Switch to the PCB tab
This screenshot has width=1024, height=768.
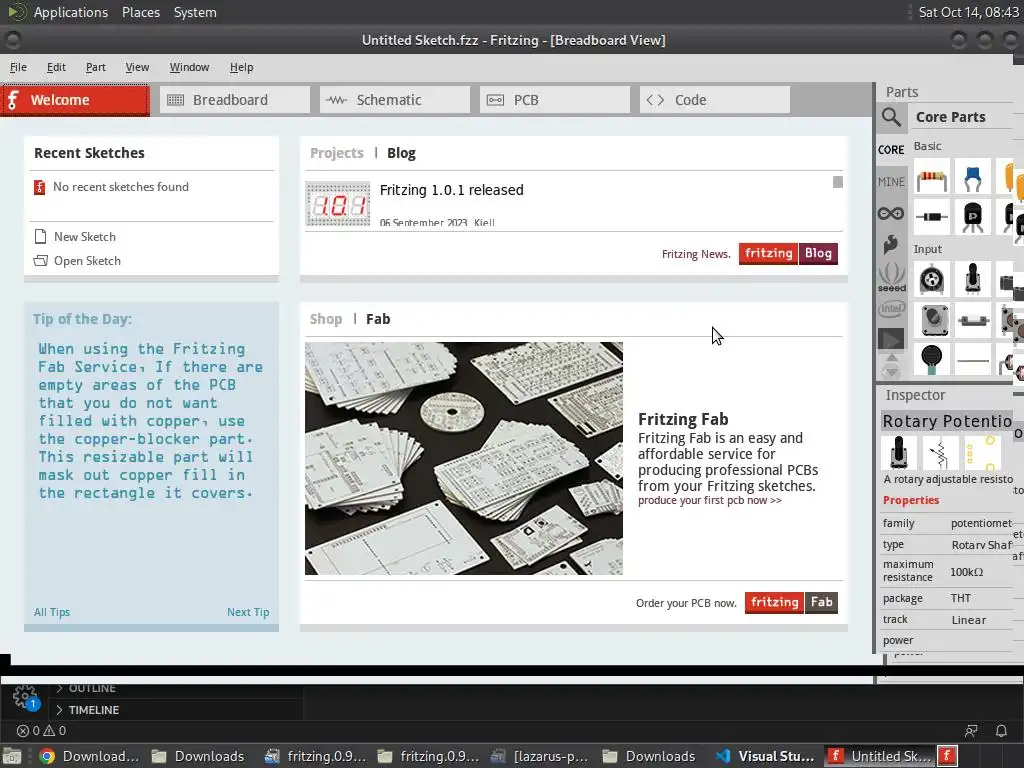[554, 100]
